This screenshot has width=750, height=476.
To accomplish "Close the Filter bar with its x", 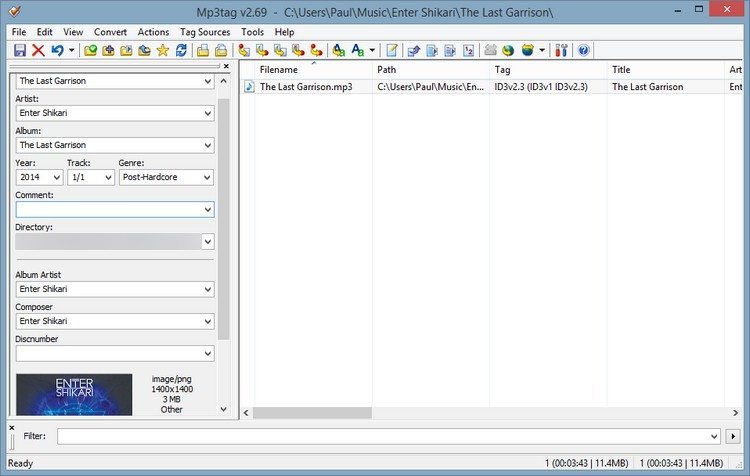I will (x=12, y=428).
